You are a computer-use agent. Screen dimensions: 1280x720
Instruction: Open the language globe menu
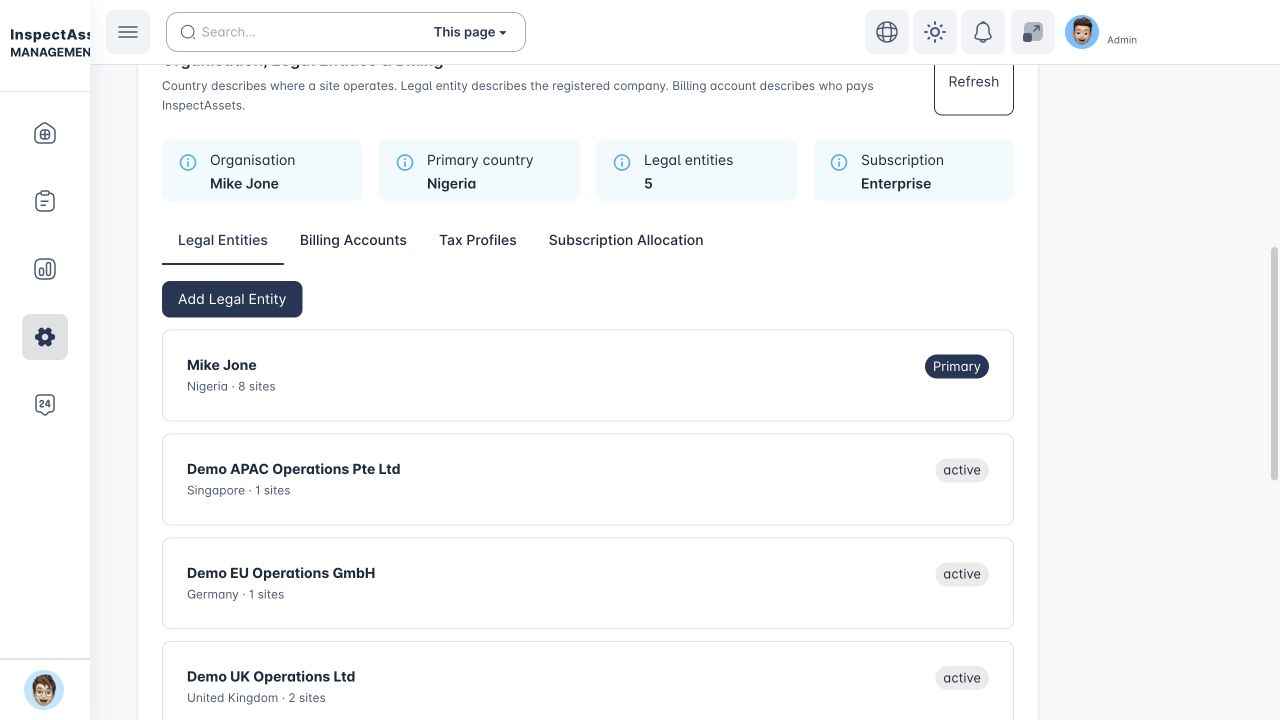(887, 32)
